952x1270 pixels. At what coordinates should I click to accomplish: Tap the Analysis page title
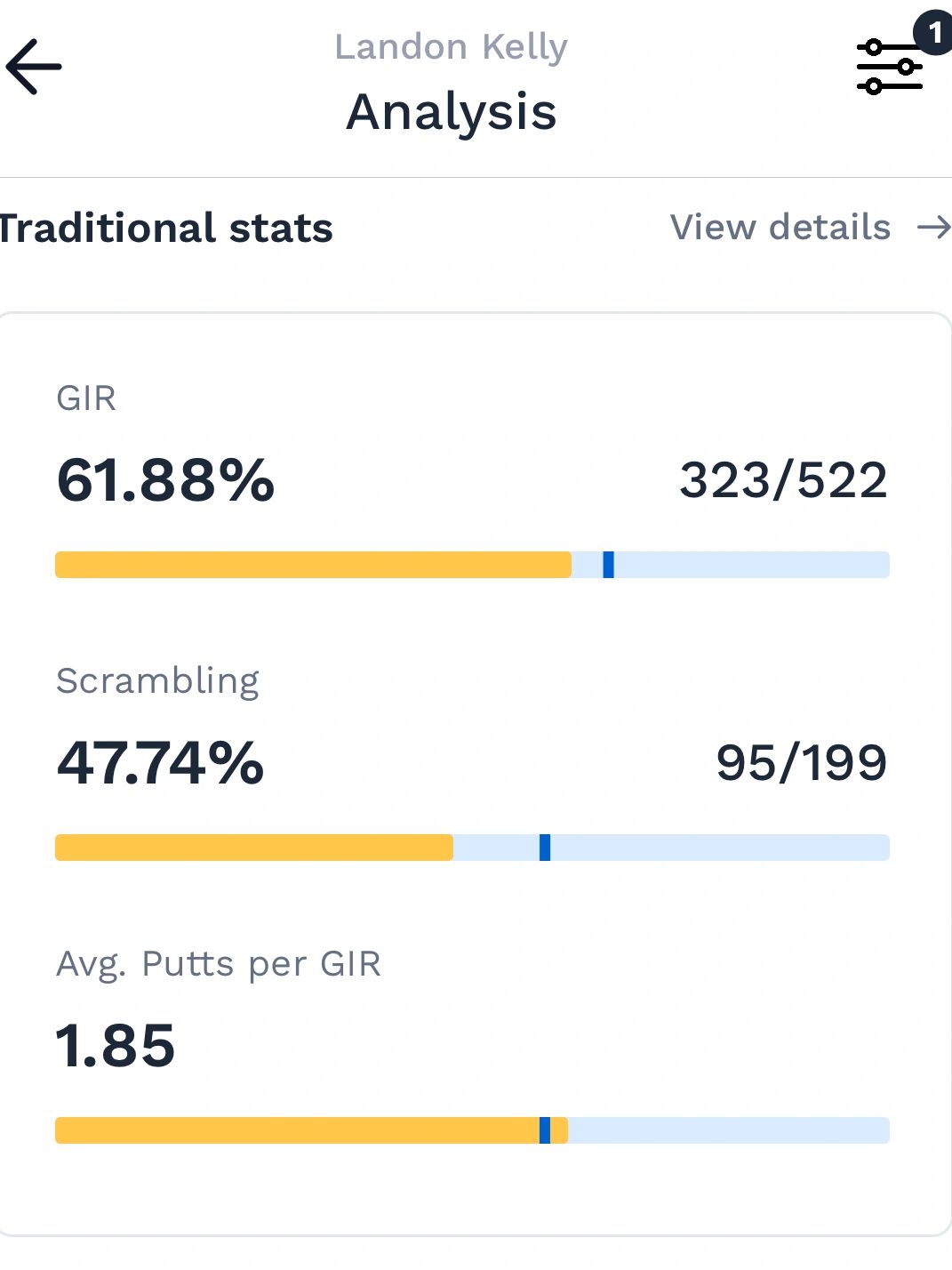452,112
